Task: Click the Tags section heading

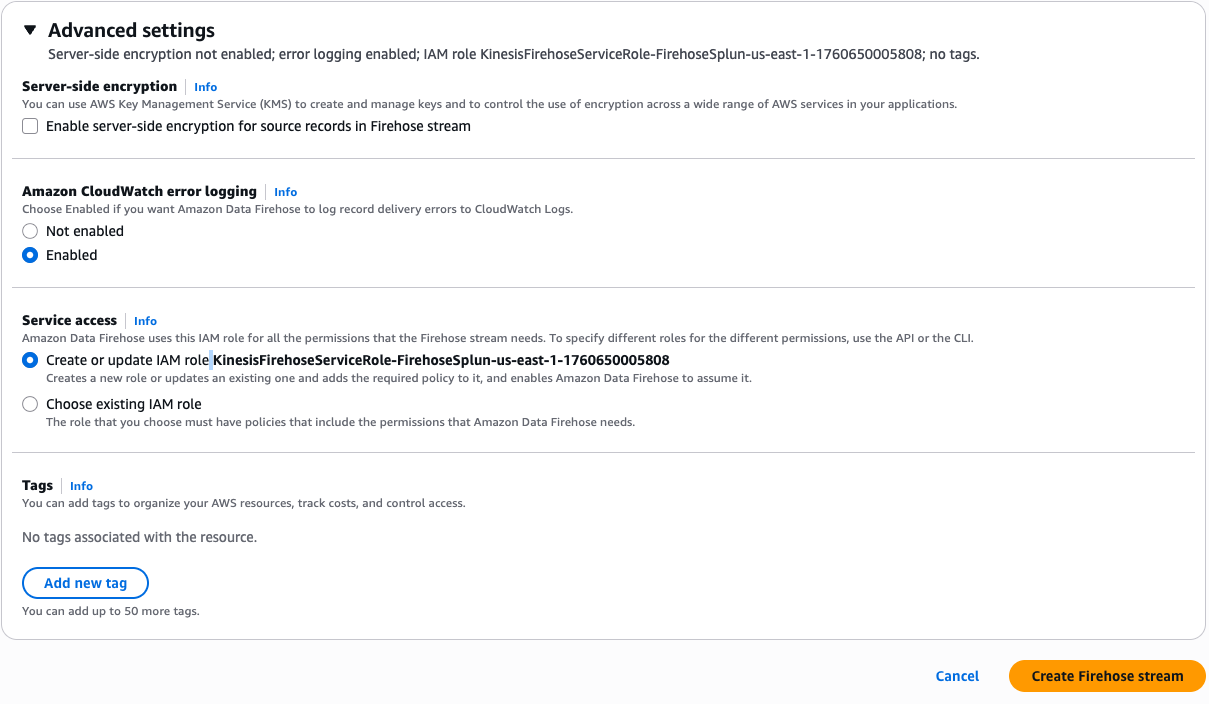Action: [37, 486]
